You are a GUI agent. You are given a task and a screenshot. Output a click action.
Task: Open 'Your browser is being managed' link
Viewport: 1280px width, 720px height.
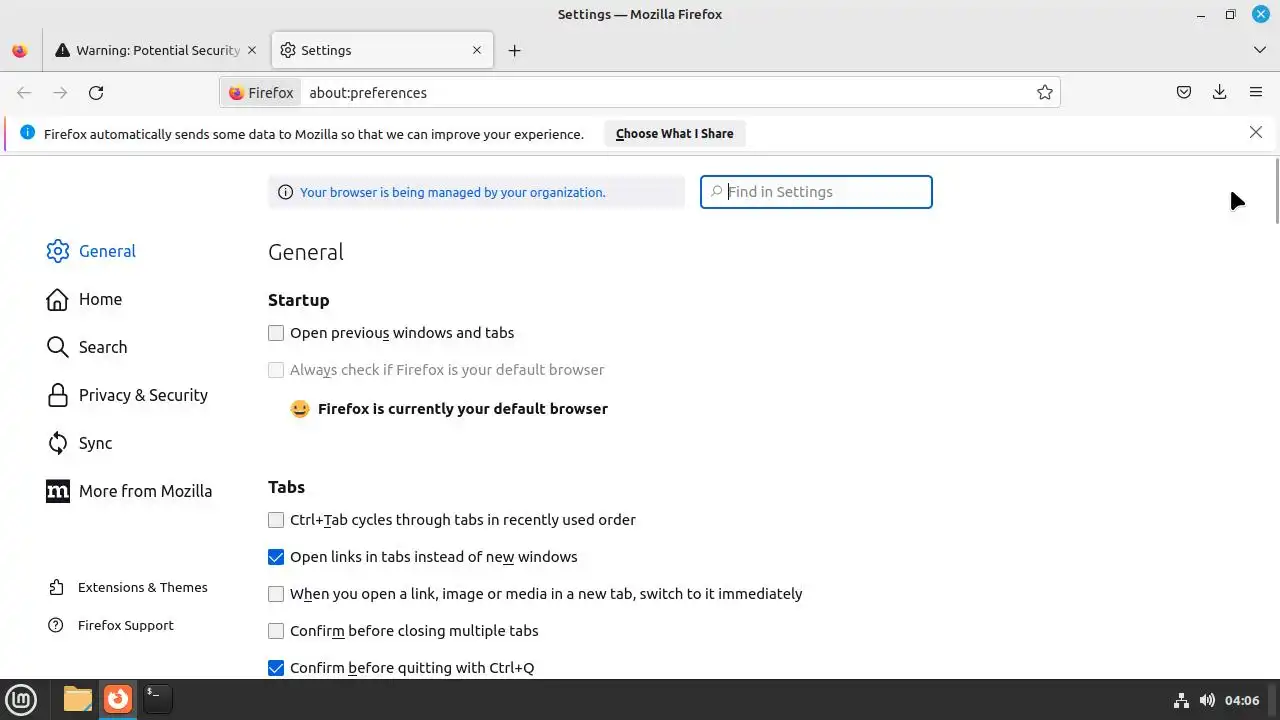[x=452, y=192]
